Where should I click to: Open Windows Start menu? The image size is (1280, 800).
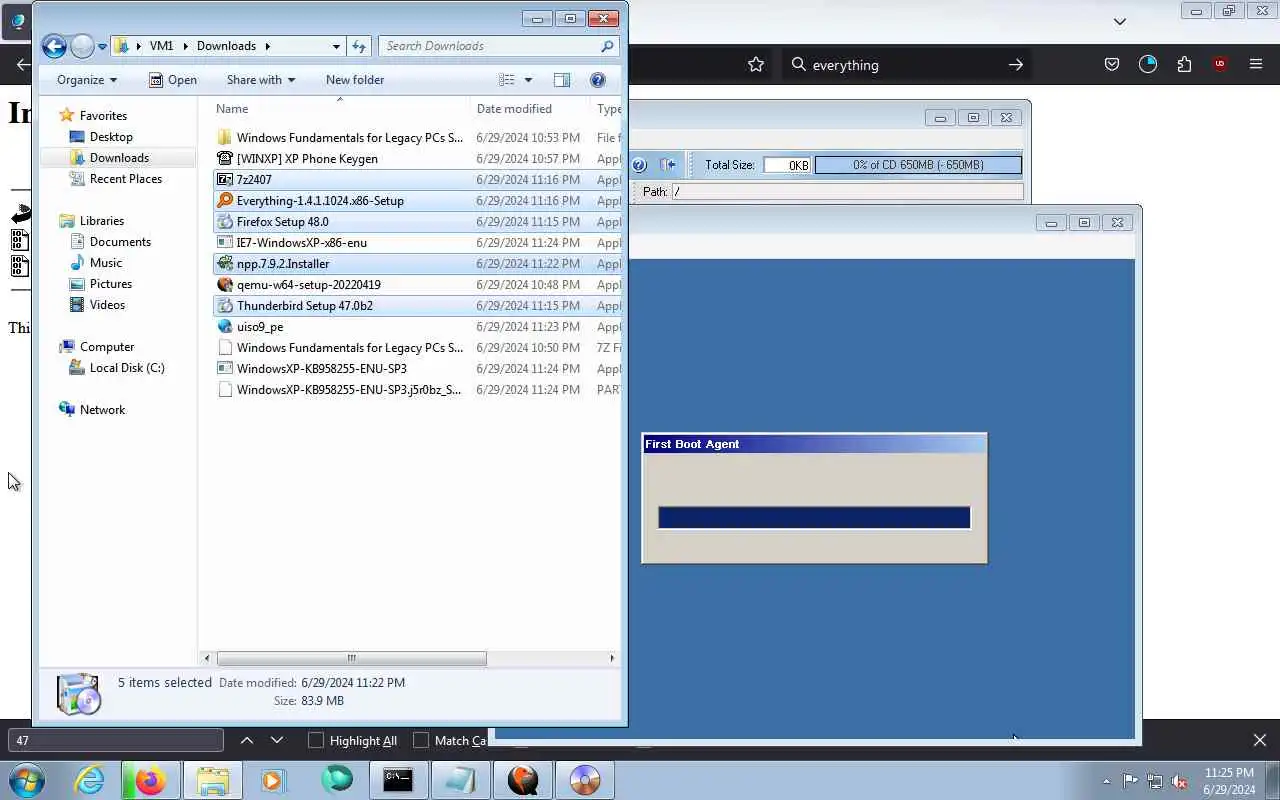tap(27, 780)
